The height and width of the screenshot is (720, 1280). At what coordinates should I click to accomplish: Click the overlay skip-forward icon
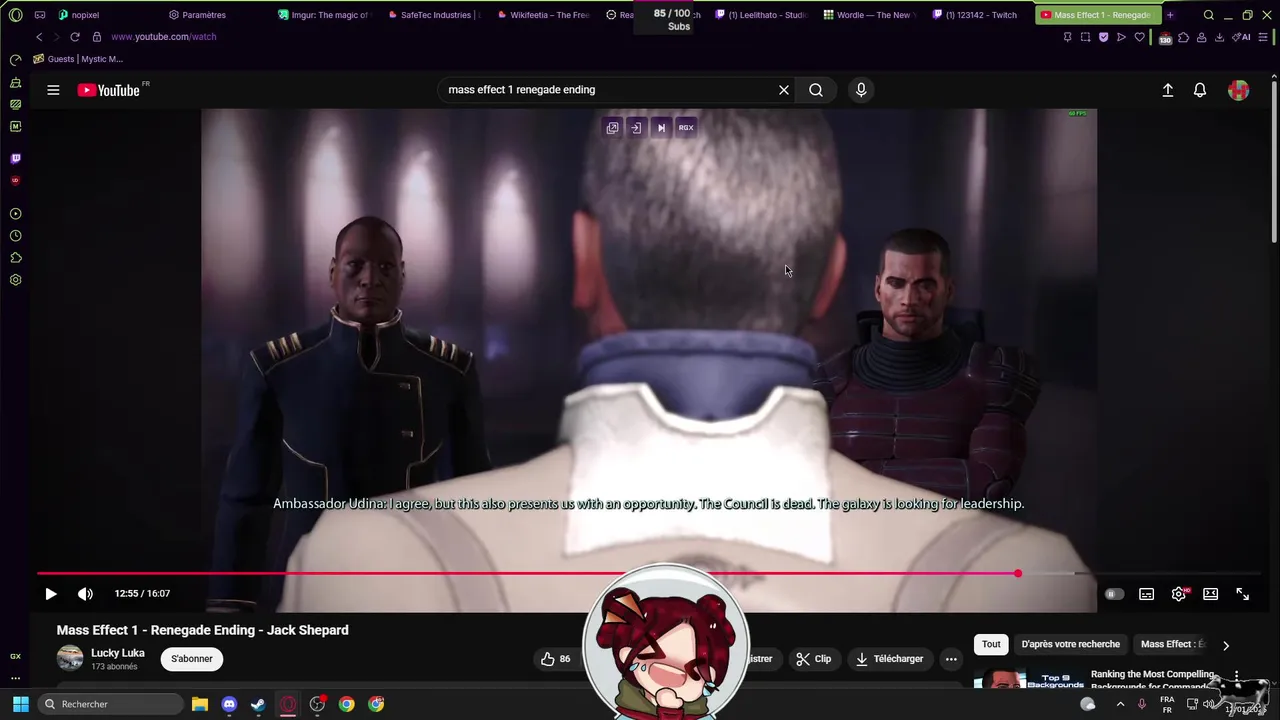661,128
